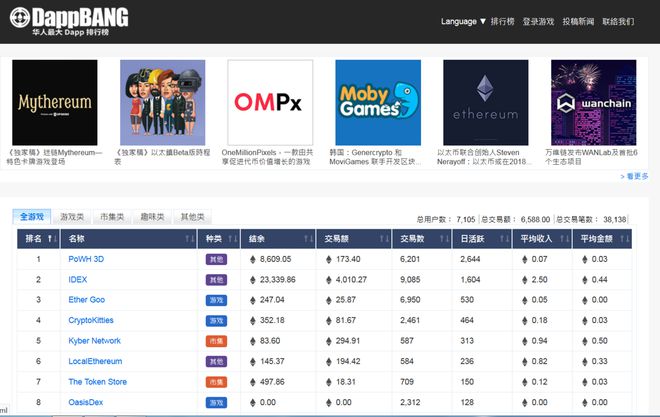Screen dimensions: 660x417
Task: Click the orange category badge for The Token Store
Action: coord(216,382)
